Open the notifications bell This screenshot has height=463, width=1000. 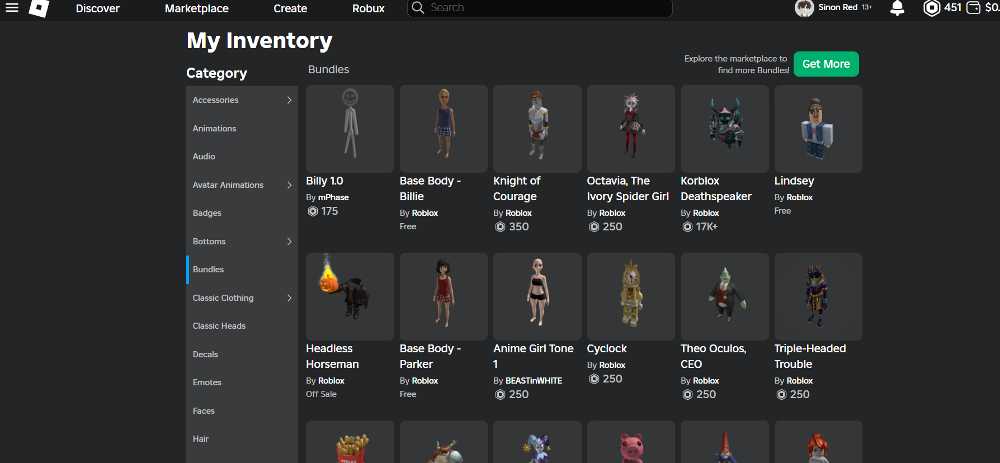click(x=897, y=8)
